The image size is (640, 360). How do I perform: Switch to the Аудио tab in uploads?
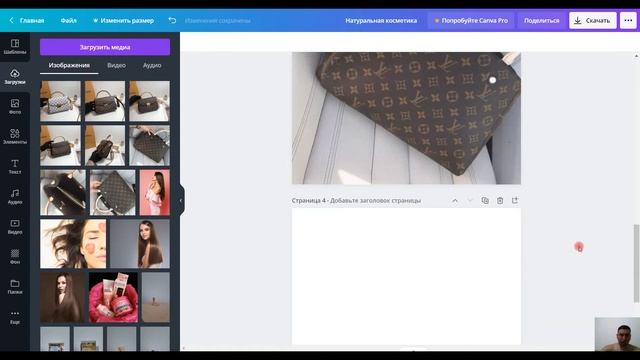tap(152, 65)
